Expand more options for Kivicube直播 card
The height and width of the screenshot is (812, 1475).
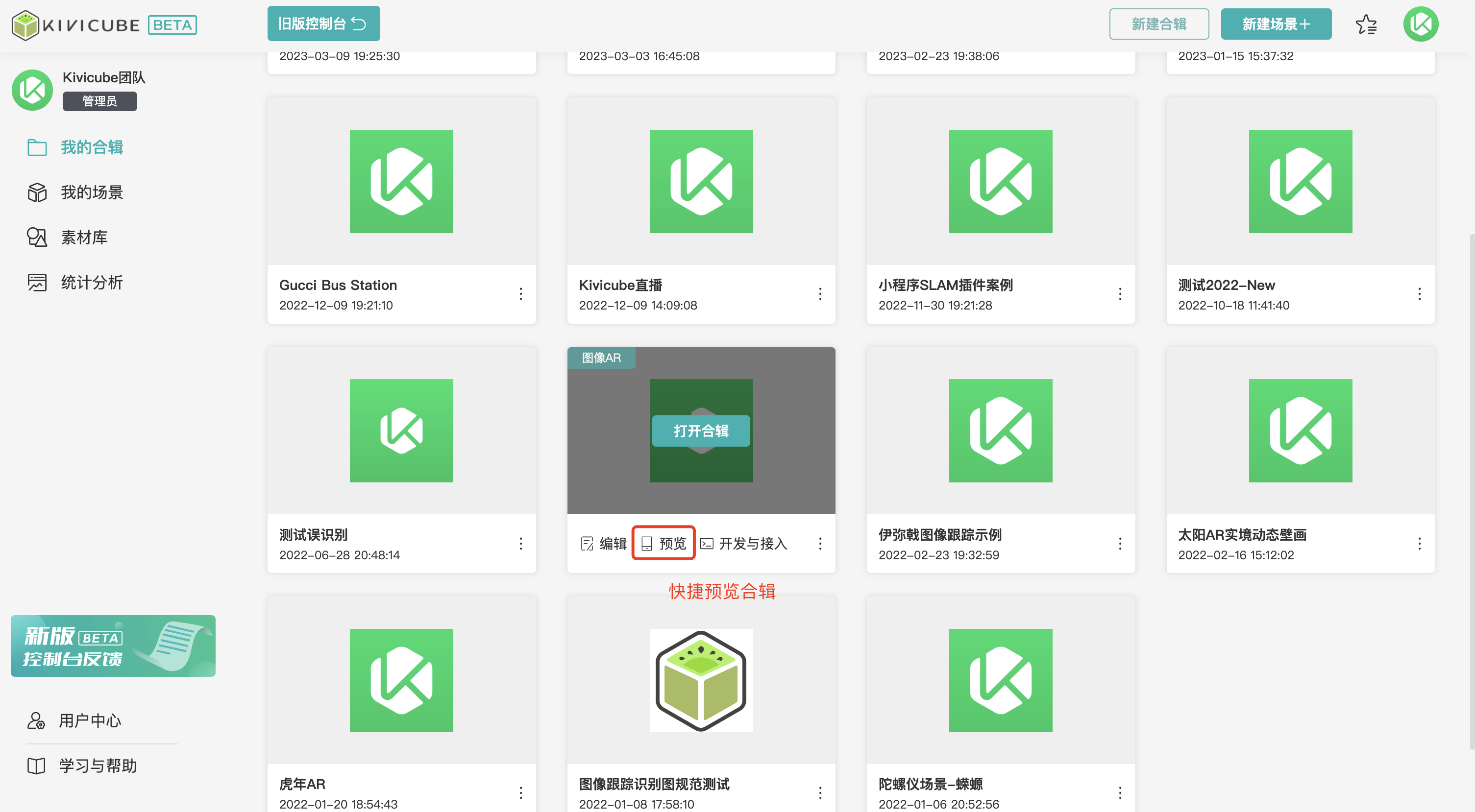pyautogui.click(x=820, y=294)
